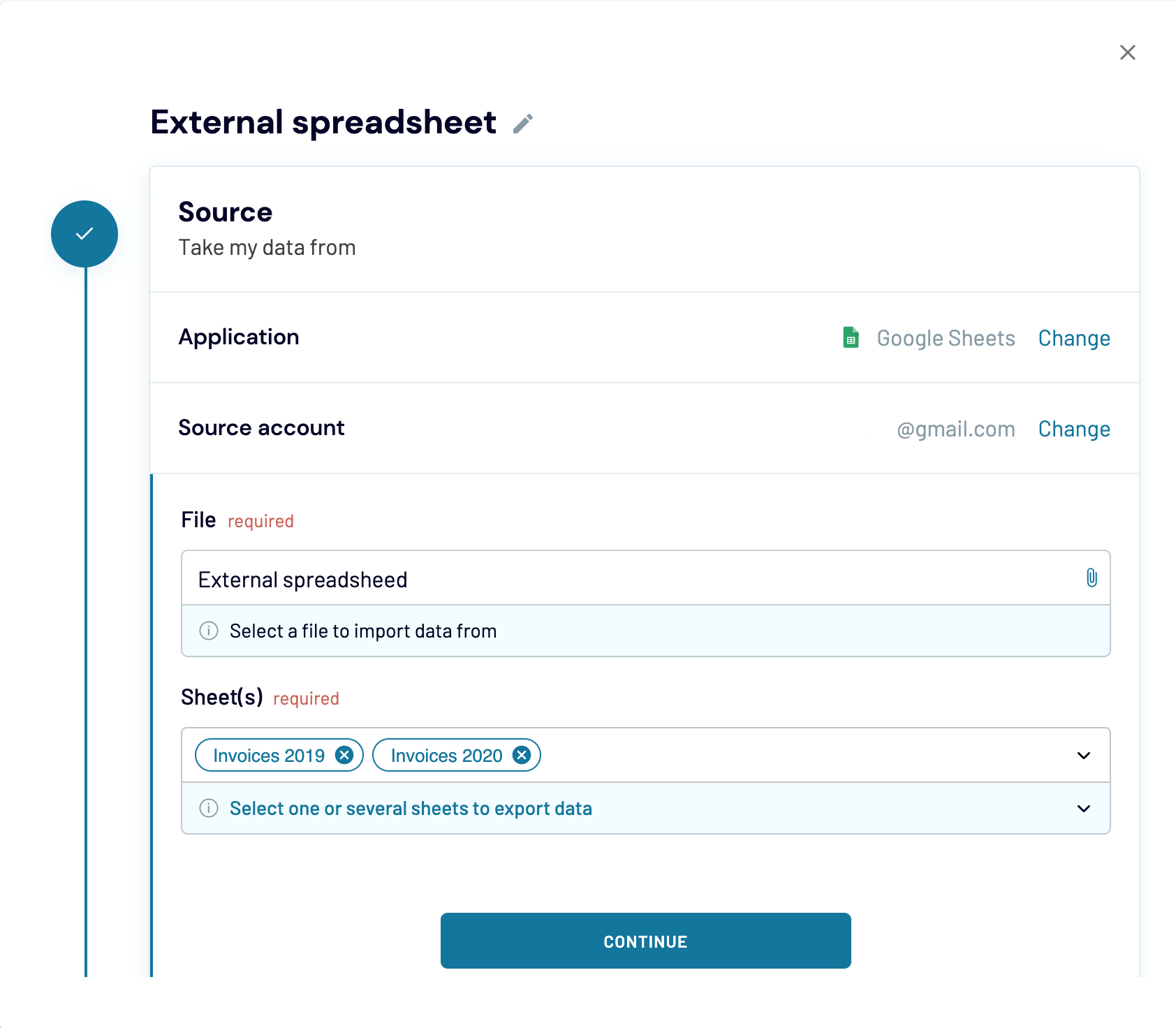Change the application from Google Sheets
1176x1028 pixels.
1073,338
